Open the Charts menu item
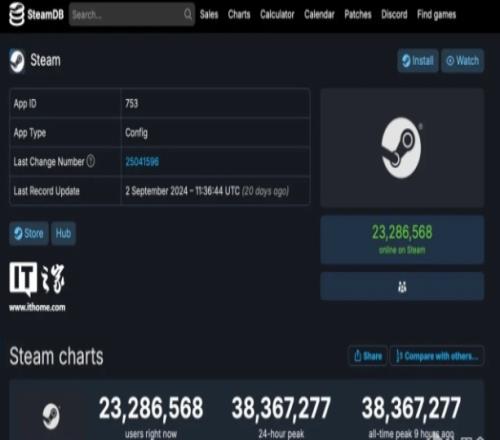Image resolution: width=500 pixels, height=440 pixels. [x=239, y=14]
